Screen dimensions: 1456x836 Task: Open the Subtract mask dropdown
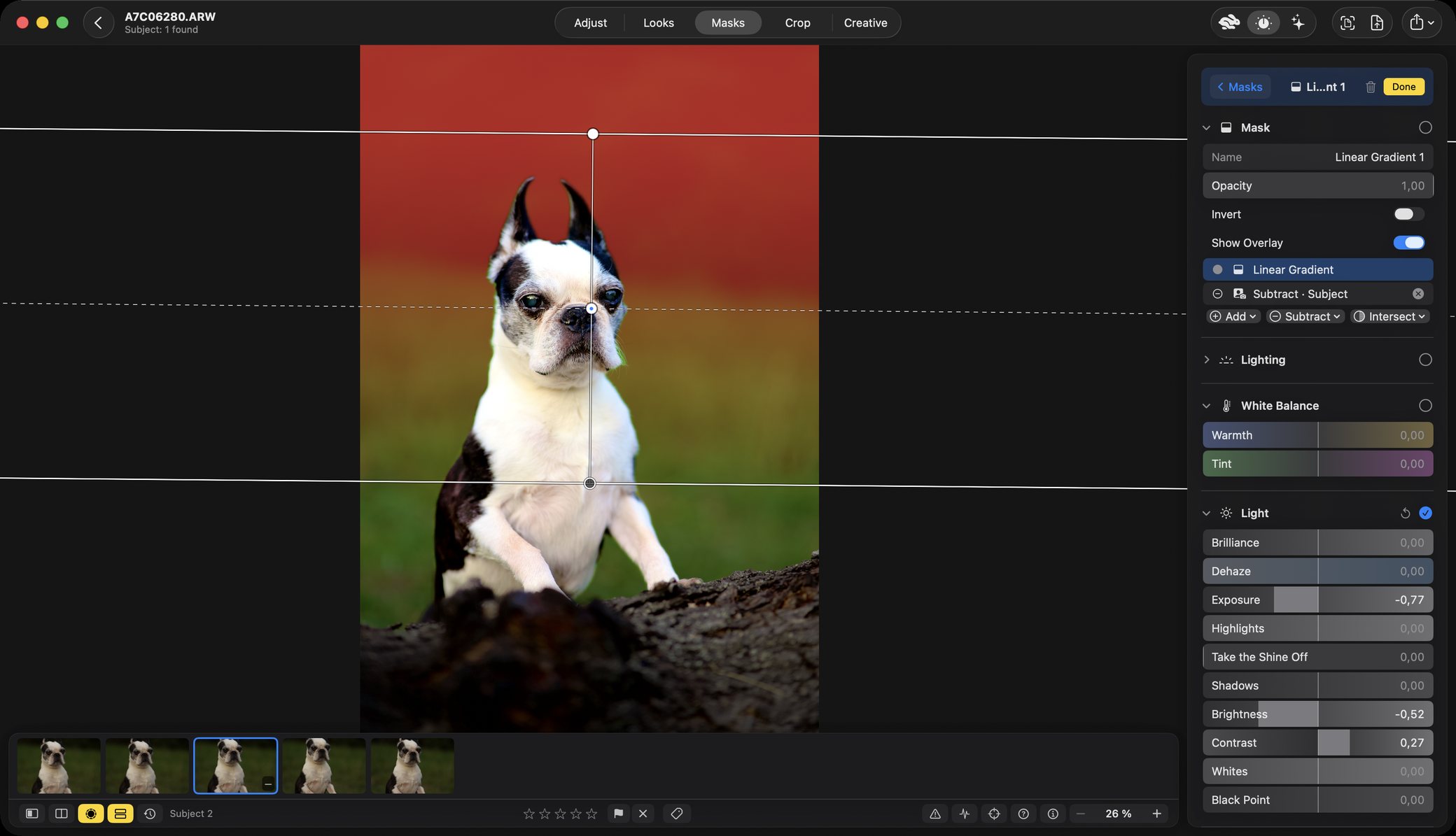[x=1305, y=316]
